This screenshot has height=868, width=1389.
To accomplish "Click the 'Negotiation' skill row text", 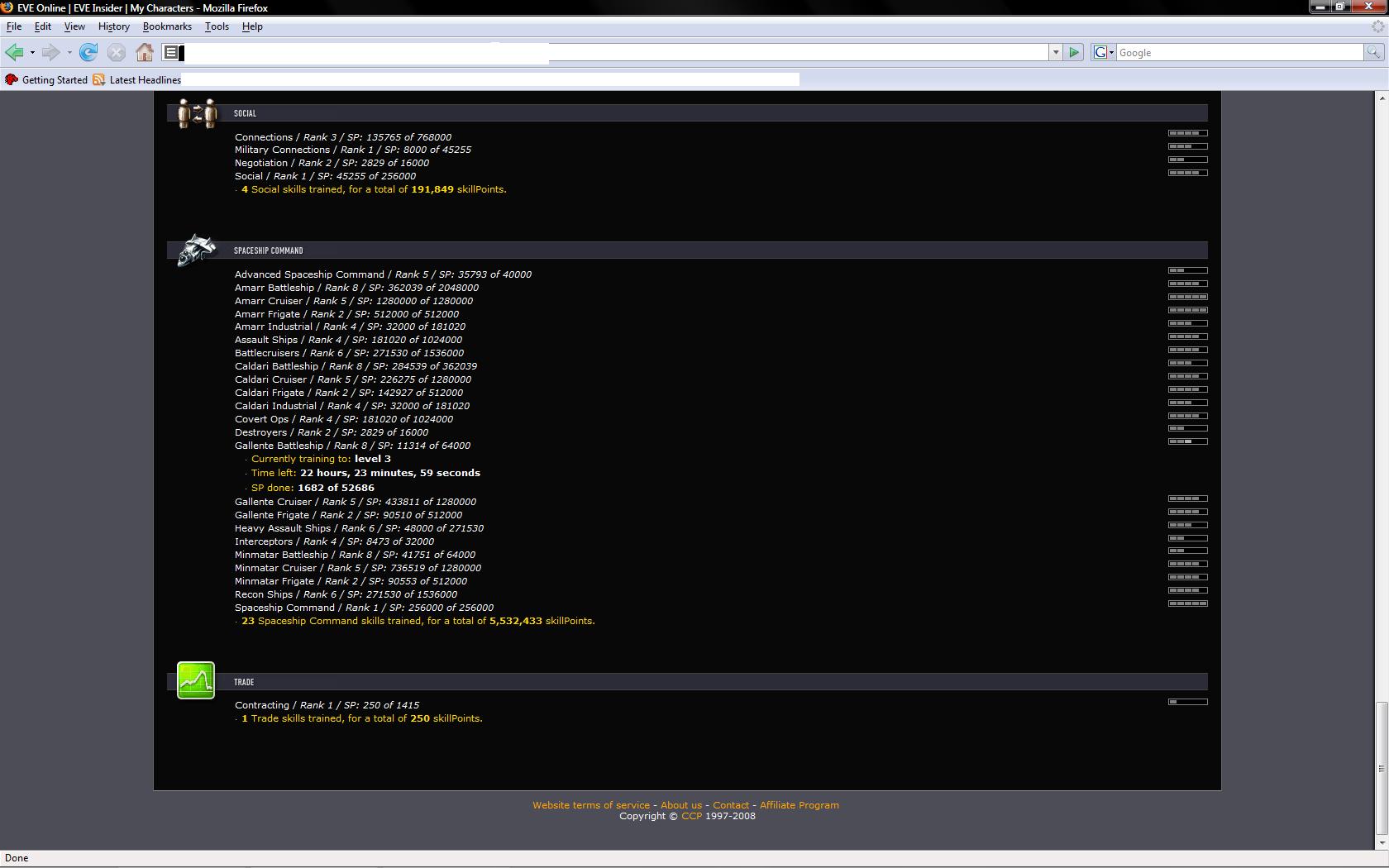I will (332, 163).
